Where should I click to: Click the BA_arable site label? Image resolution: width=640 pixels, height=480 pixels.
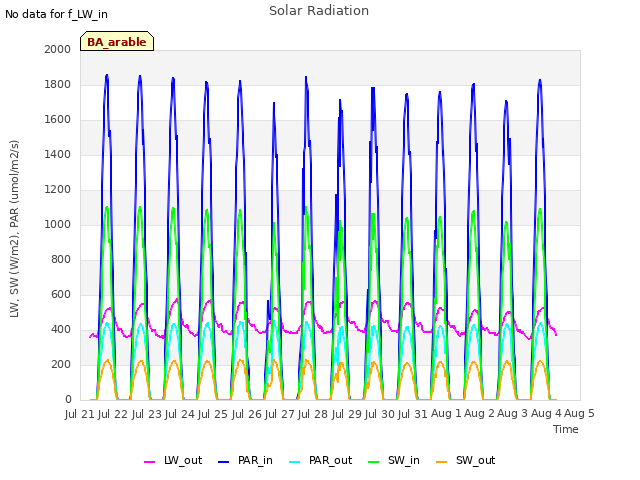[x=117, y=42]
